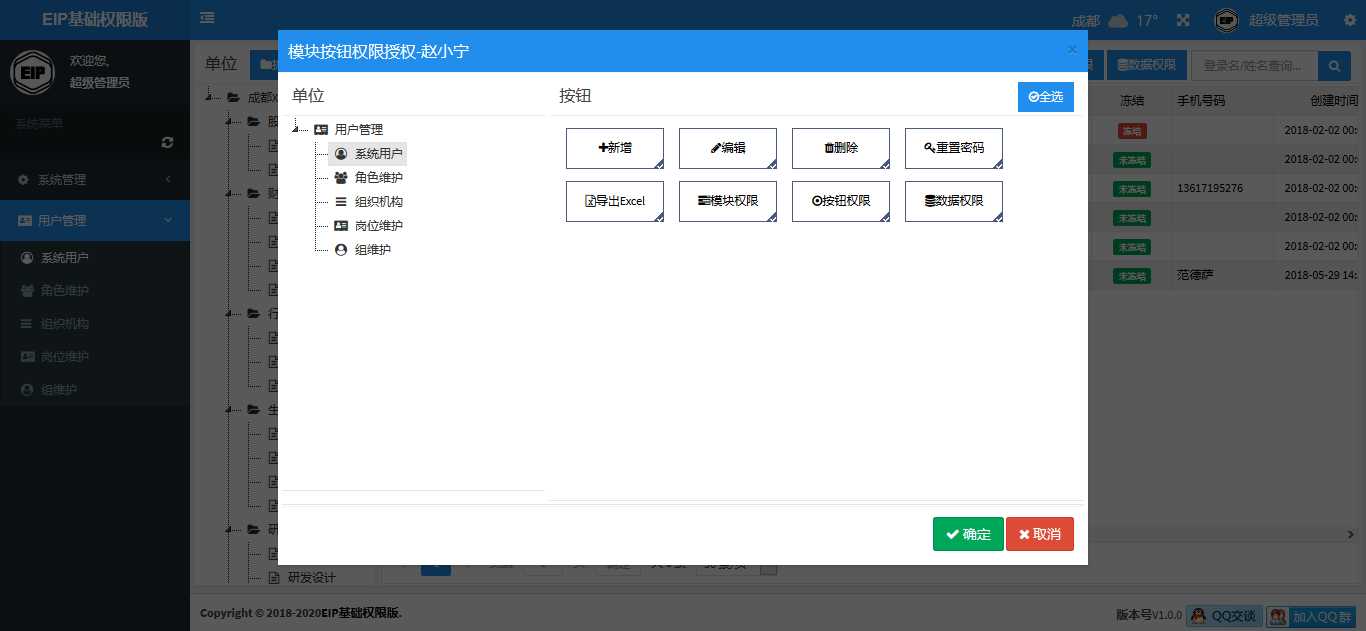Open the settings gear in top-right corner
1366x631 pixels.
tap(1349, 20)
